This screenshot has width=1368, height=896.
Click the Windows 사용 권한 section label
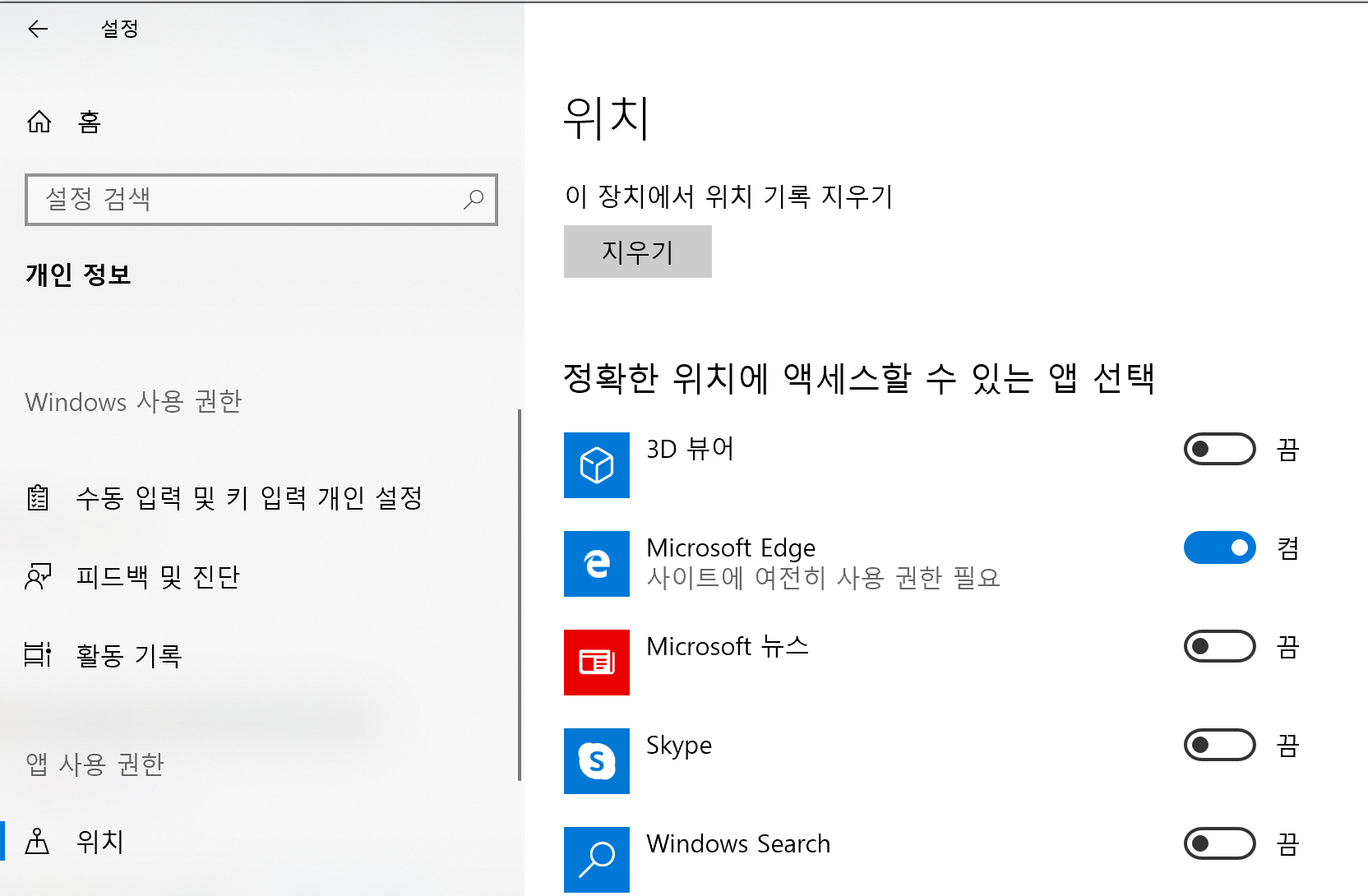click(134, 401)
